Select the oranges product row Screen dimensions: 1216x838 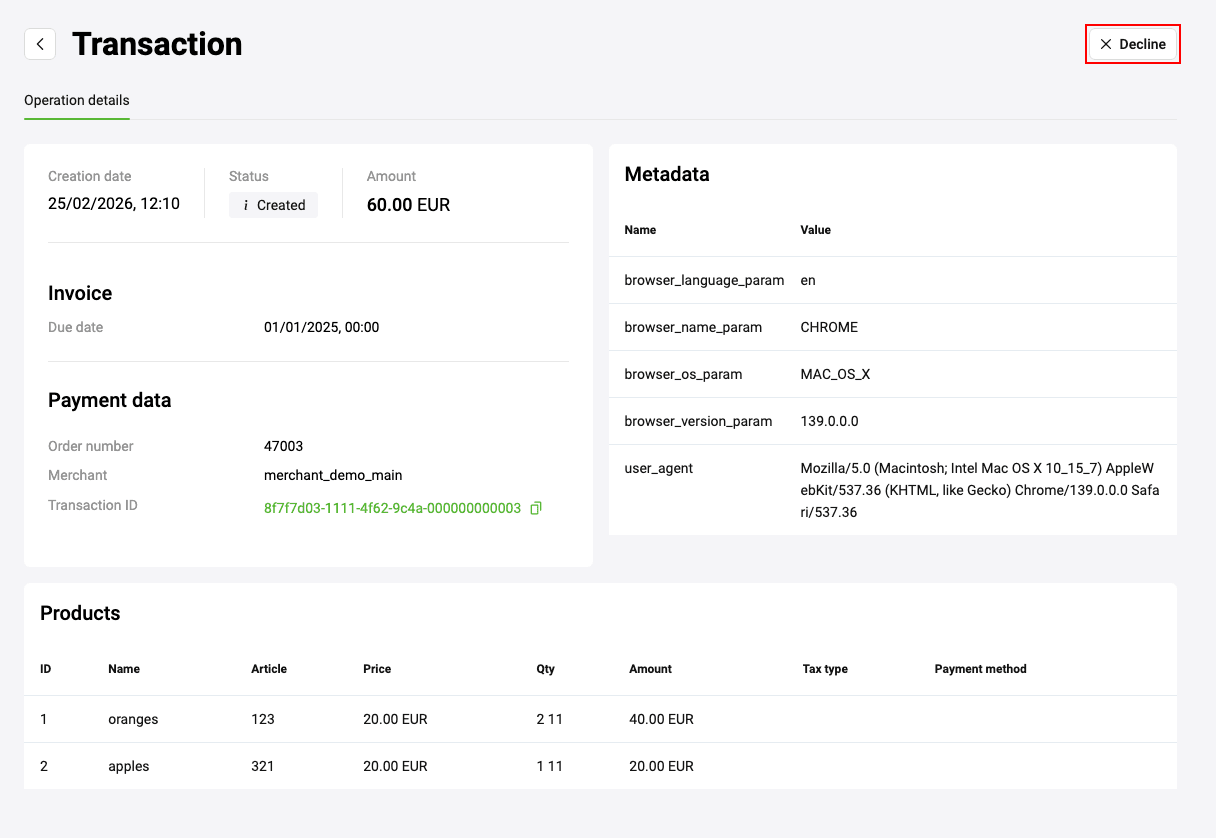(133, 719)
